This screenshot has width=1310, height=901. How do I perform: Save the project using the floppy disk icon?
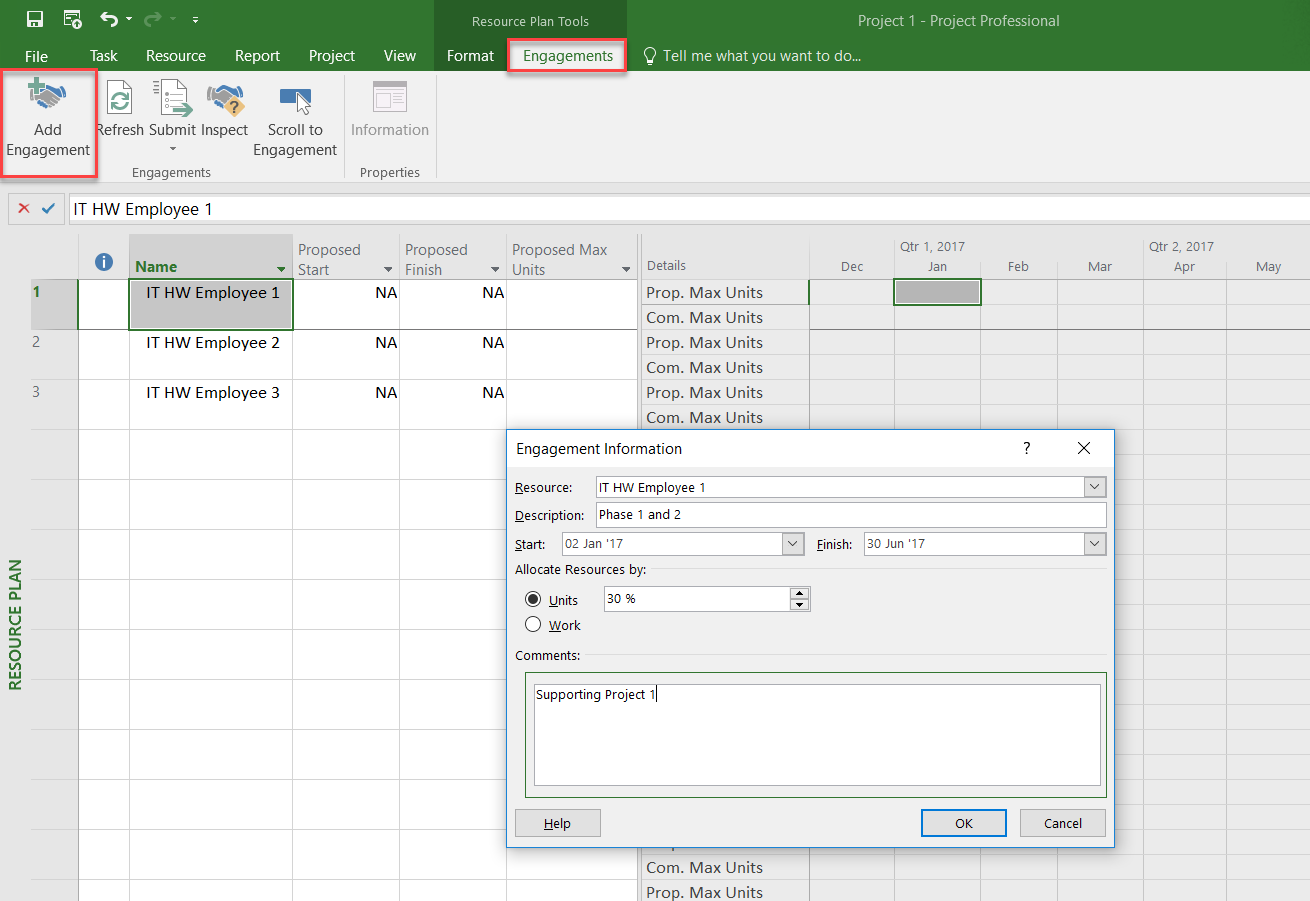tap(35, 20)
